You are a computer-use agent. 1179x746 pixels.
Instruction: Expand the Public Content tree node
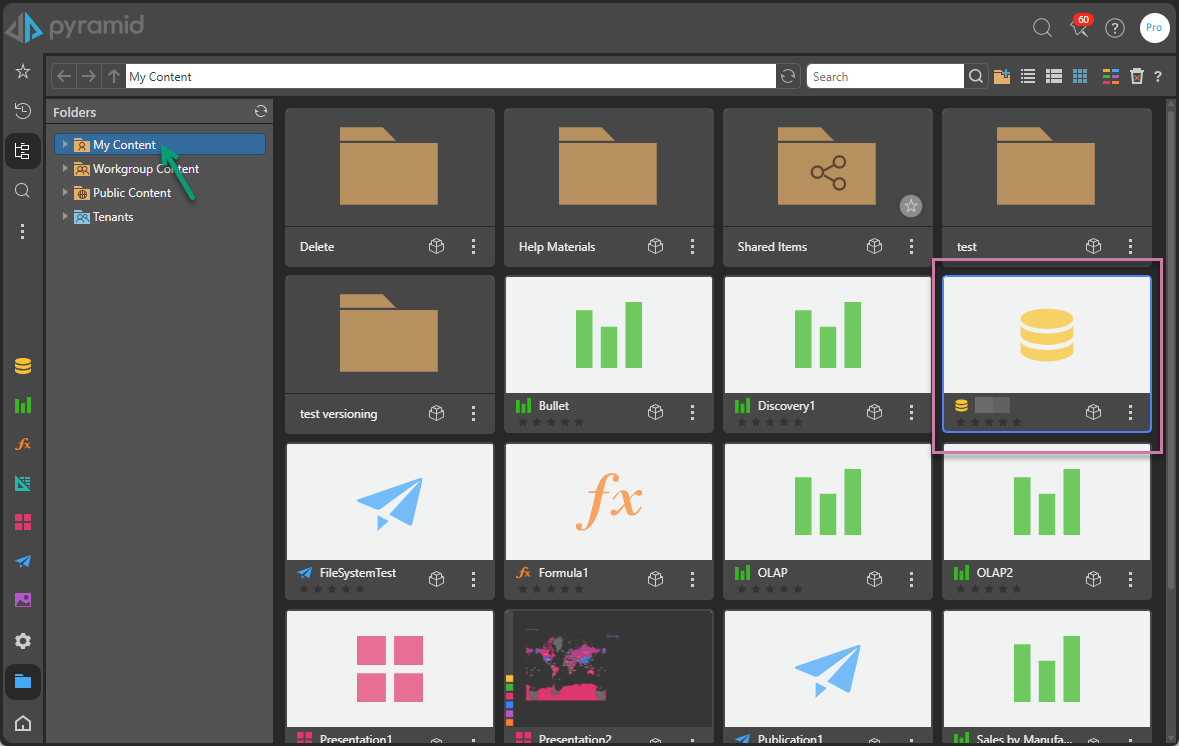[x=66, y=193]
